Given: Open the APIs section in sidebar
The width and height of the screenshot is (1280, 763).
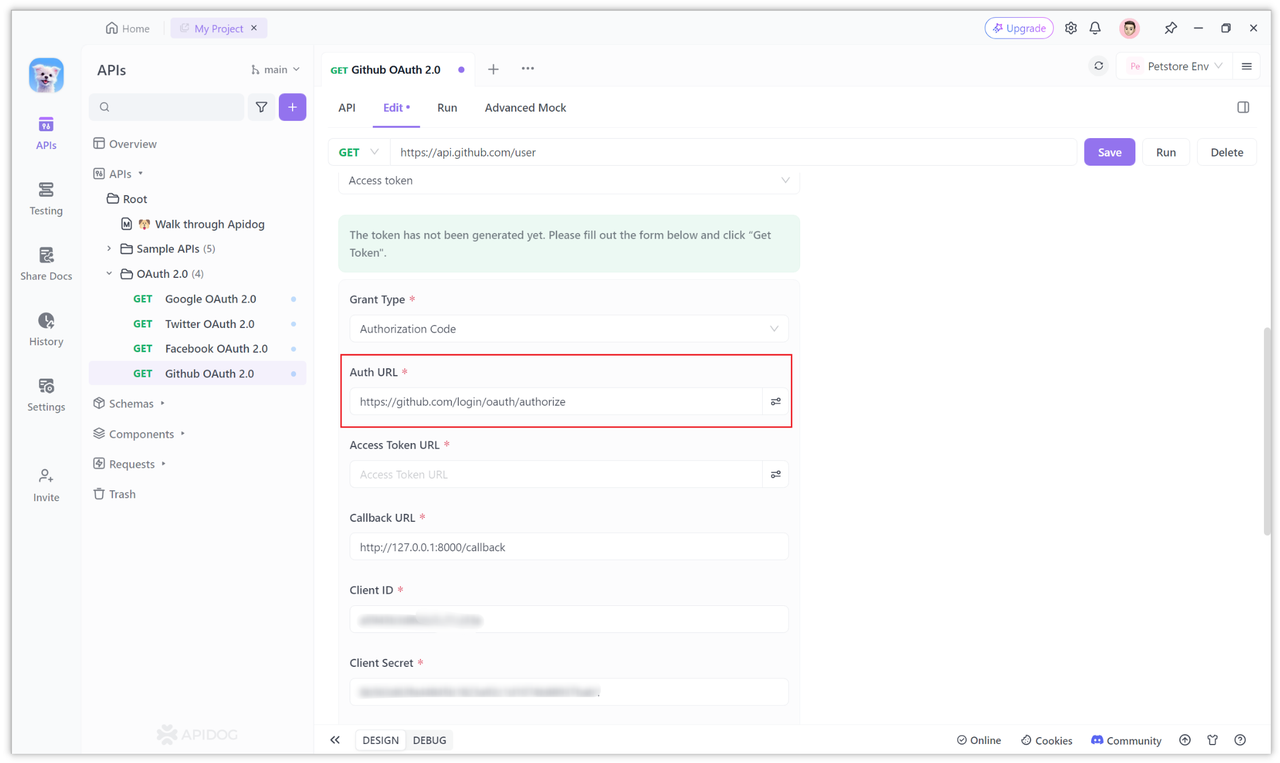Looking at the screenshot, I should point(46,133).
